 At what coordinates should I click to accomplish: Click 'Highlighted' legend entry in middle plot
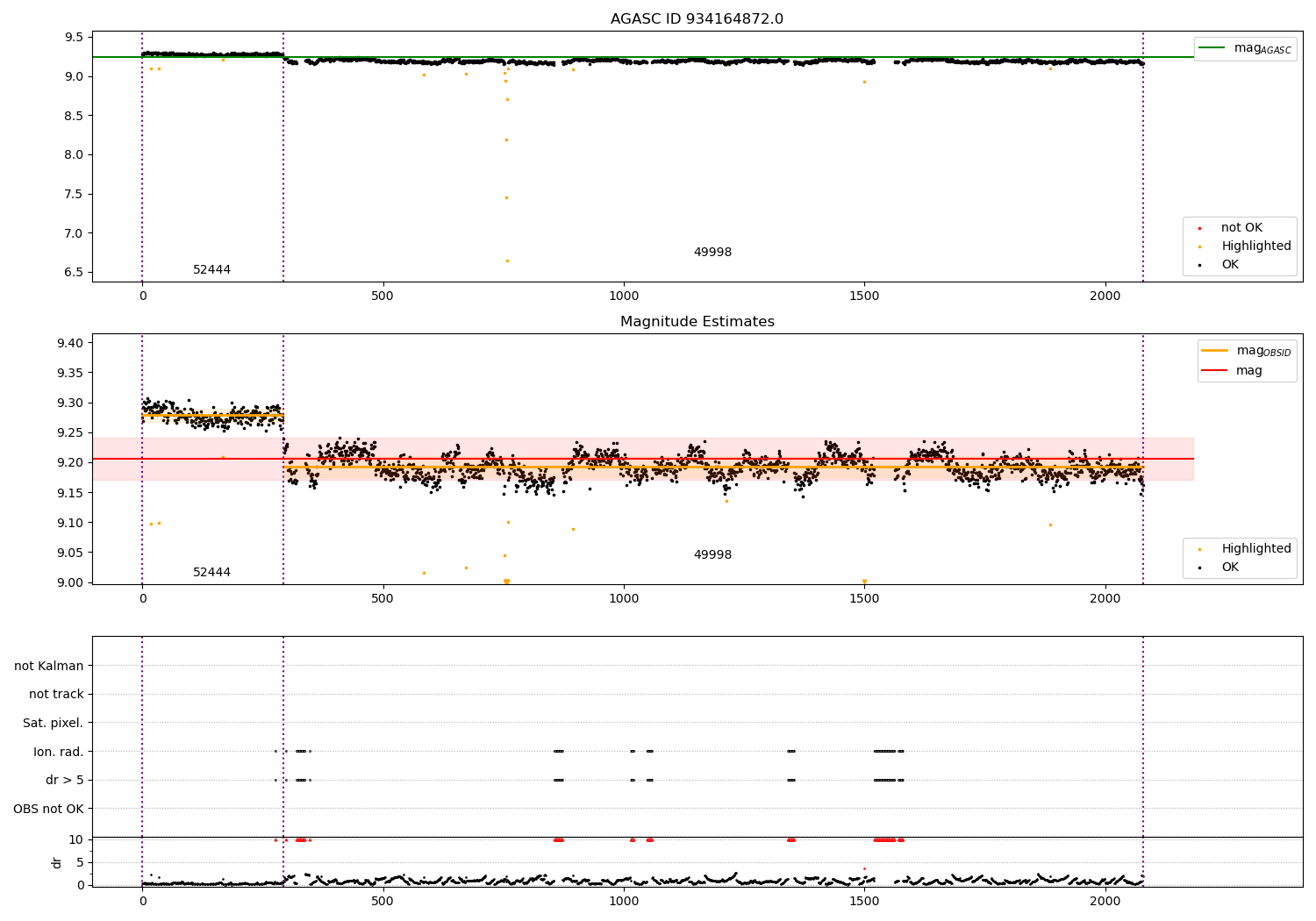click(x=1243, y=549)
